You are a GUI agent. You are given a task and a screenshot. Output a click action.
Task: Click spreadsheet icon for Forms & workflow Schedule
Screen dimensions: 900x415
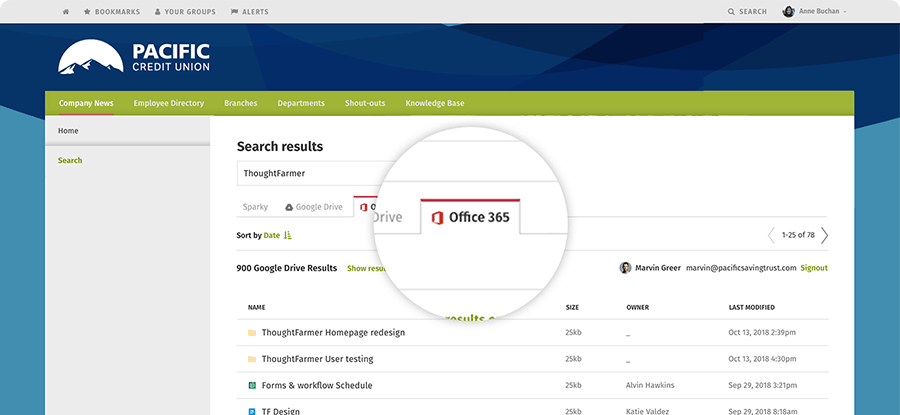(251, 385)
